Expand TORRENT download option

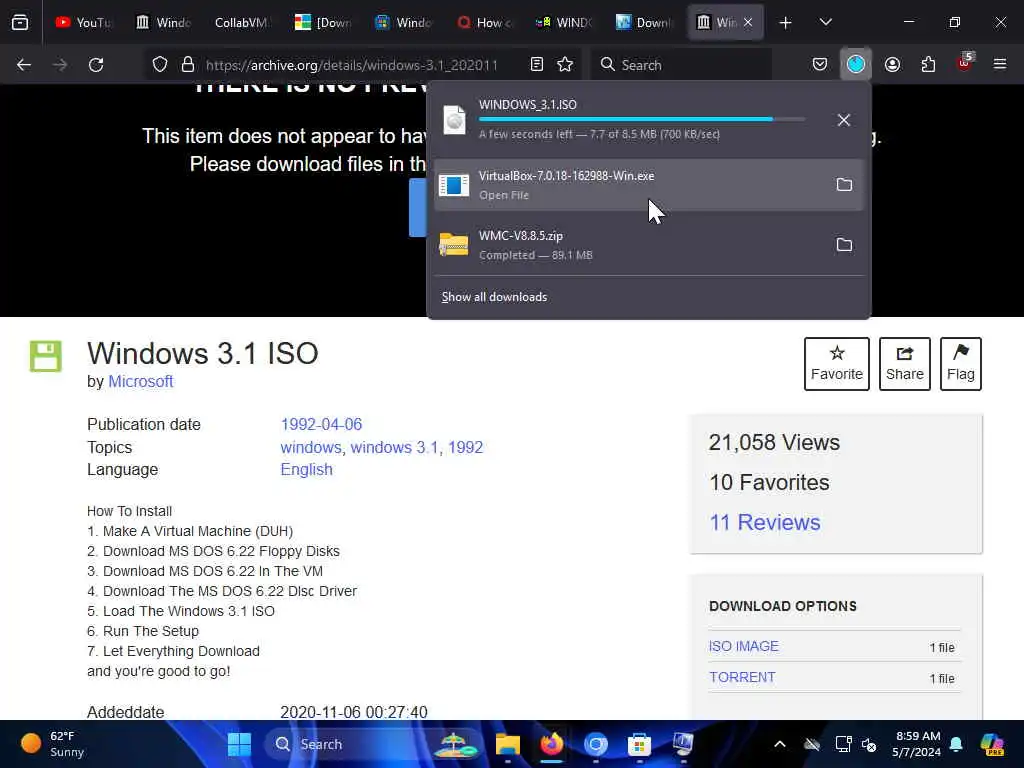[742, 677]
